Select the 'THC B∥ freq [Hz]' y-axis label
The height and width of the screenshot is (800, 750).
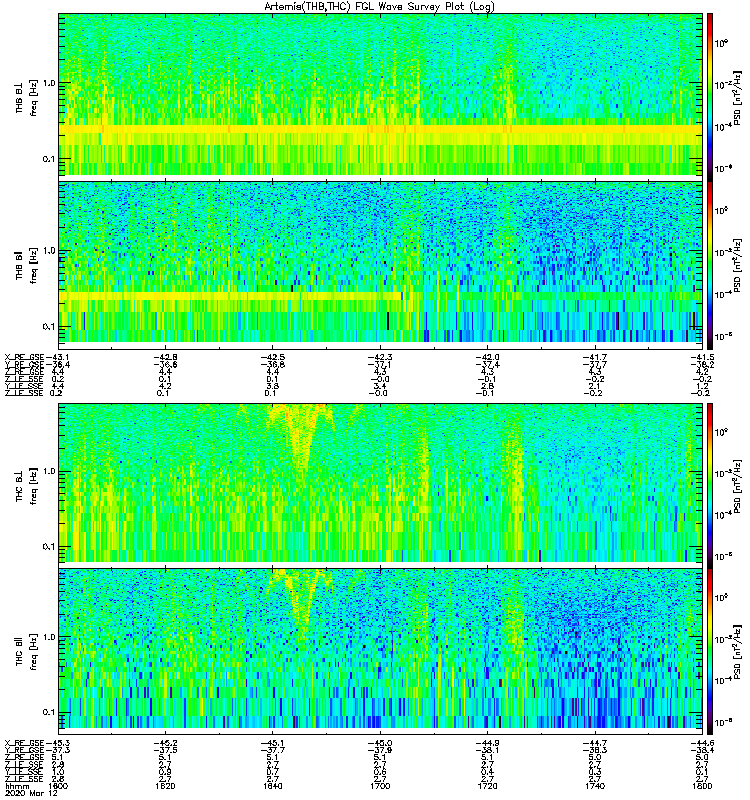point(27,652)
